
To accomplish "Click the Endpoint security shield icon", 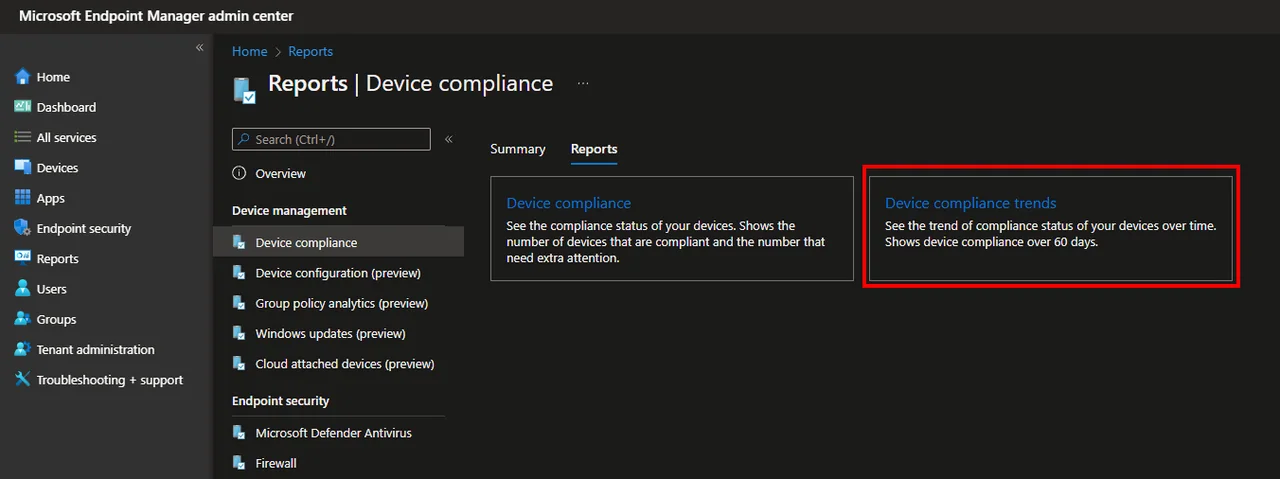I will (x=22, y=228).
